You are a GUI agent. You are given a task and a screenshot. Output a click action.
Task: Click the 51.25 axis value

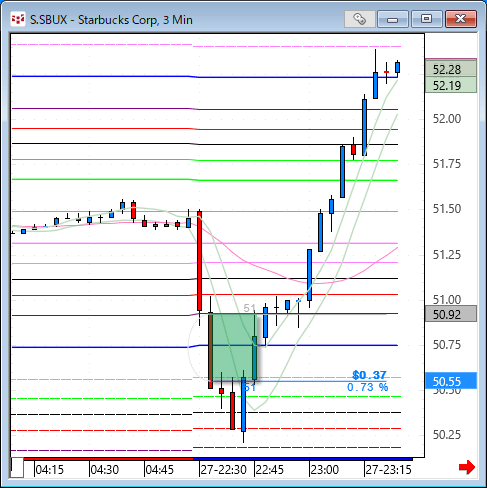[447, 255]
